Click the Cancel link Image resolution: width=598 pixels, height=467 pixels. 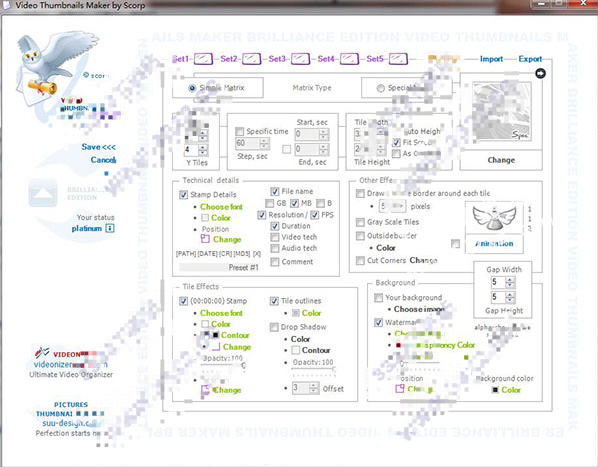(x=103, y=160)
